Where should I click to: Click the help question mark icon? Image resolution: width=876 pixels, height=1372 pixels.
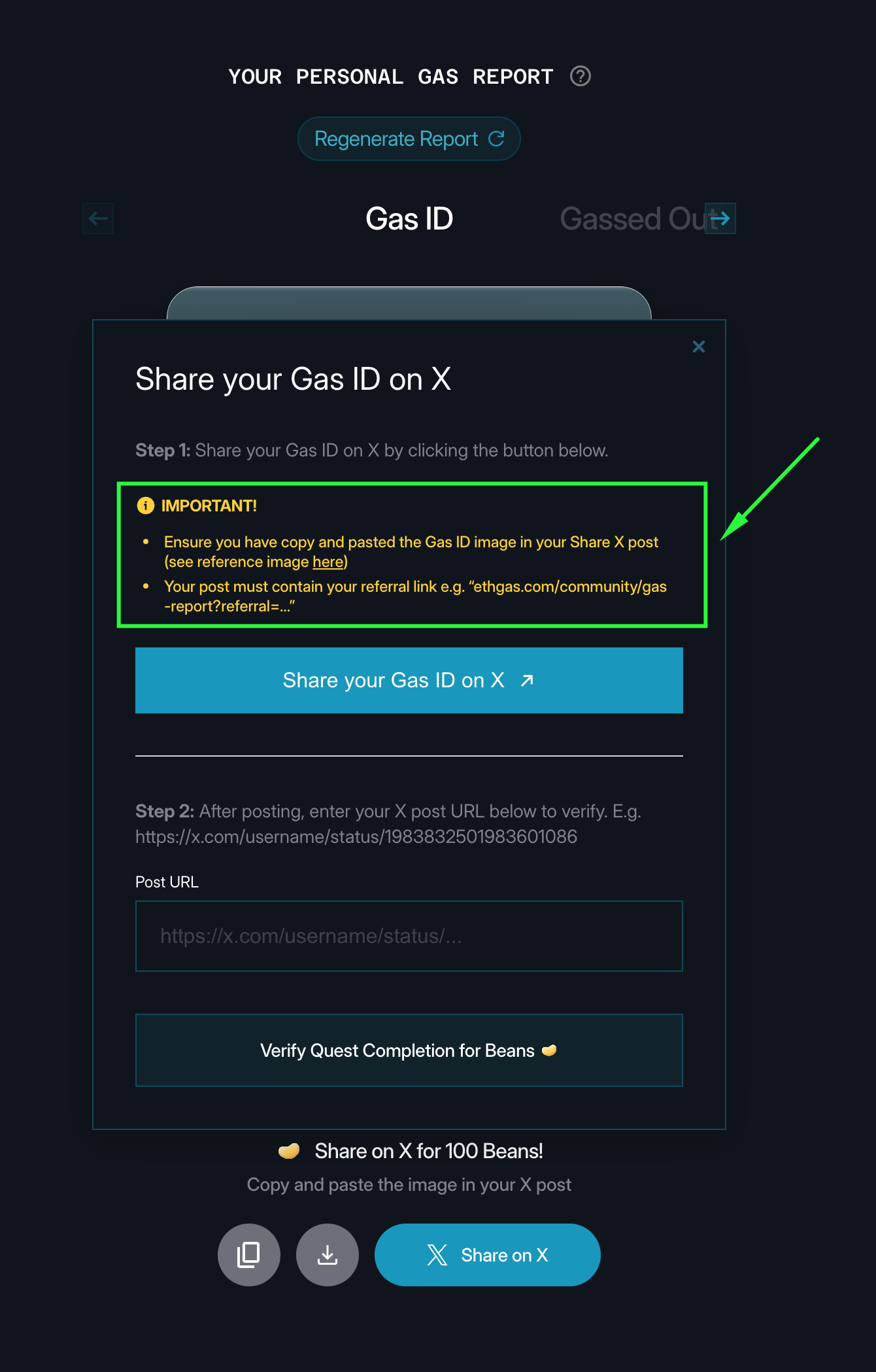(x=580, y=77)
